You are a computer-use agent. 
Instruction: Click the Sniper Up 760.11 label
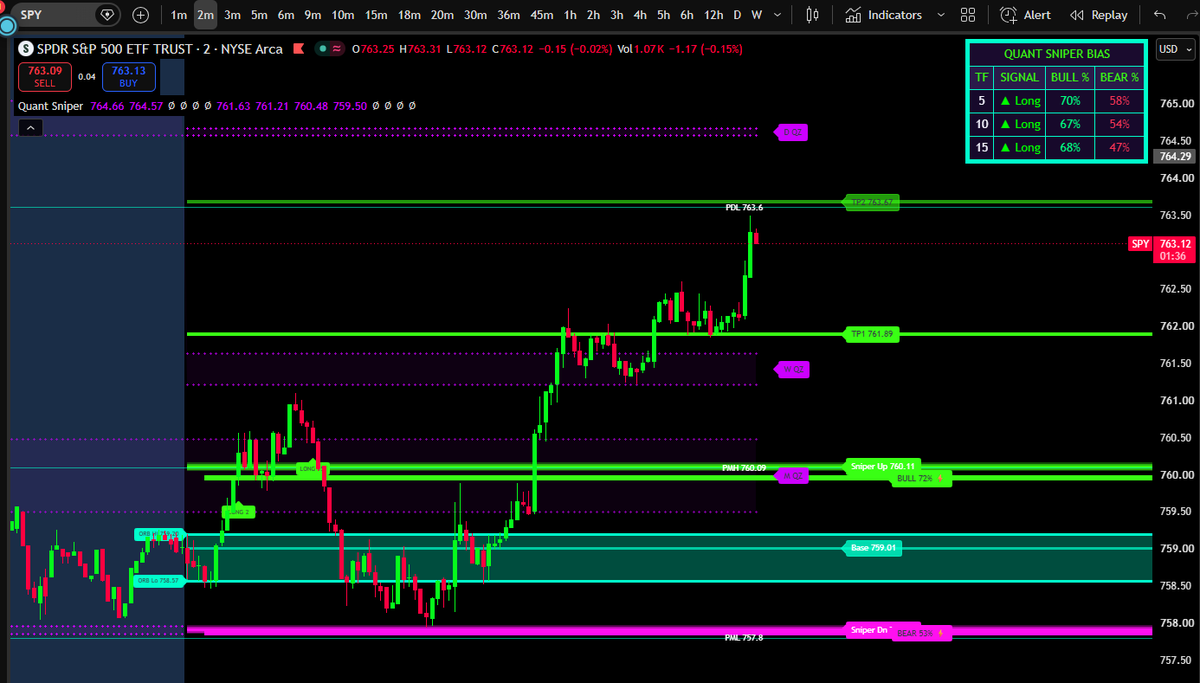click(883, 466)
